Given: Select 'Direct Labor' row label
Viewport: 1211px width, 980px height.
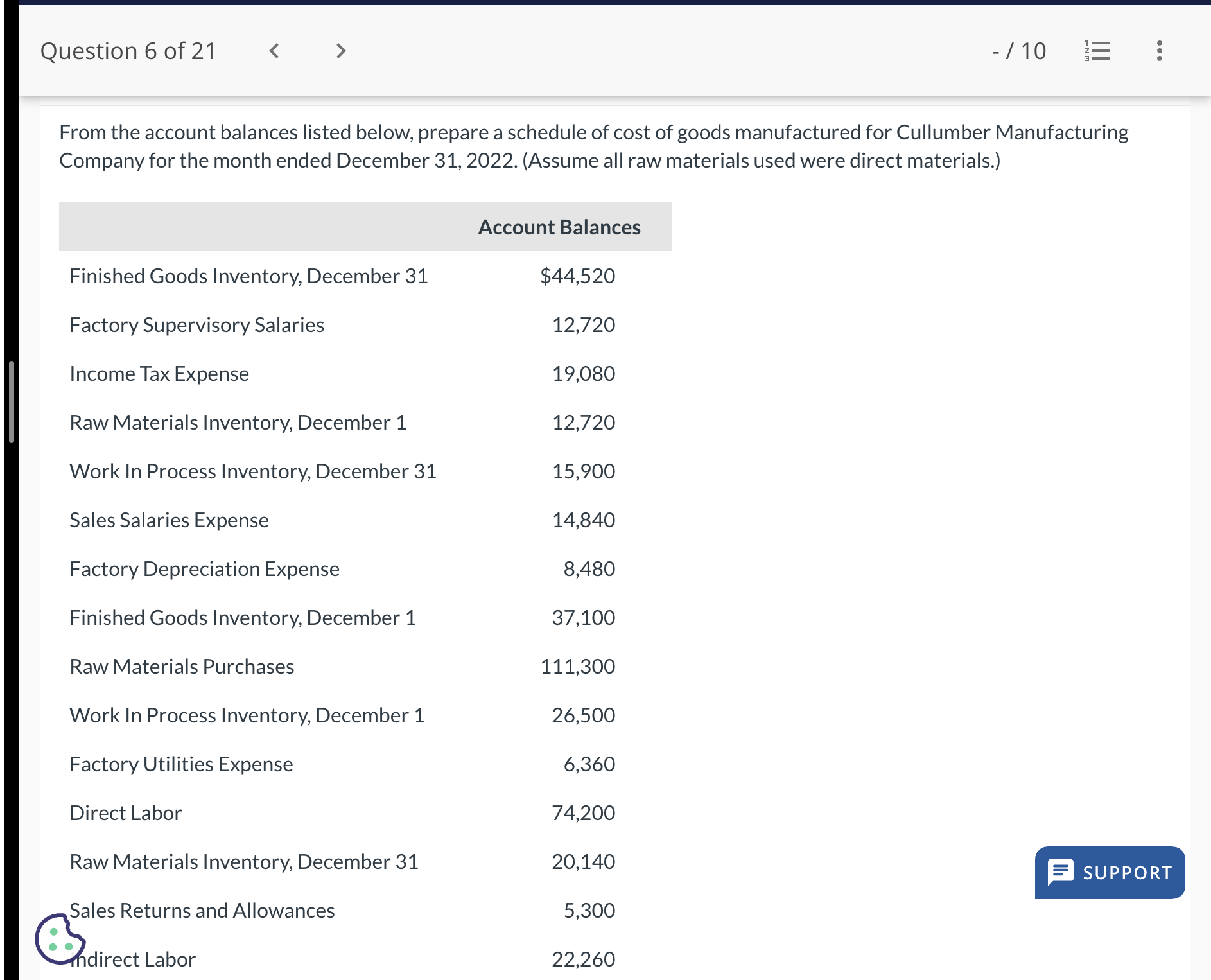Looking at the screenshot, I should click(126, 813).
